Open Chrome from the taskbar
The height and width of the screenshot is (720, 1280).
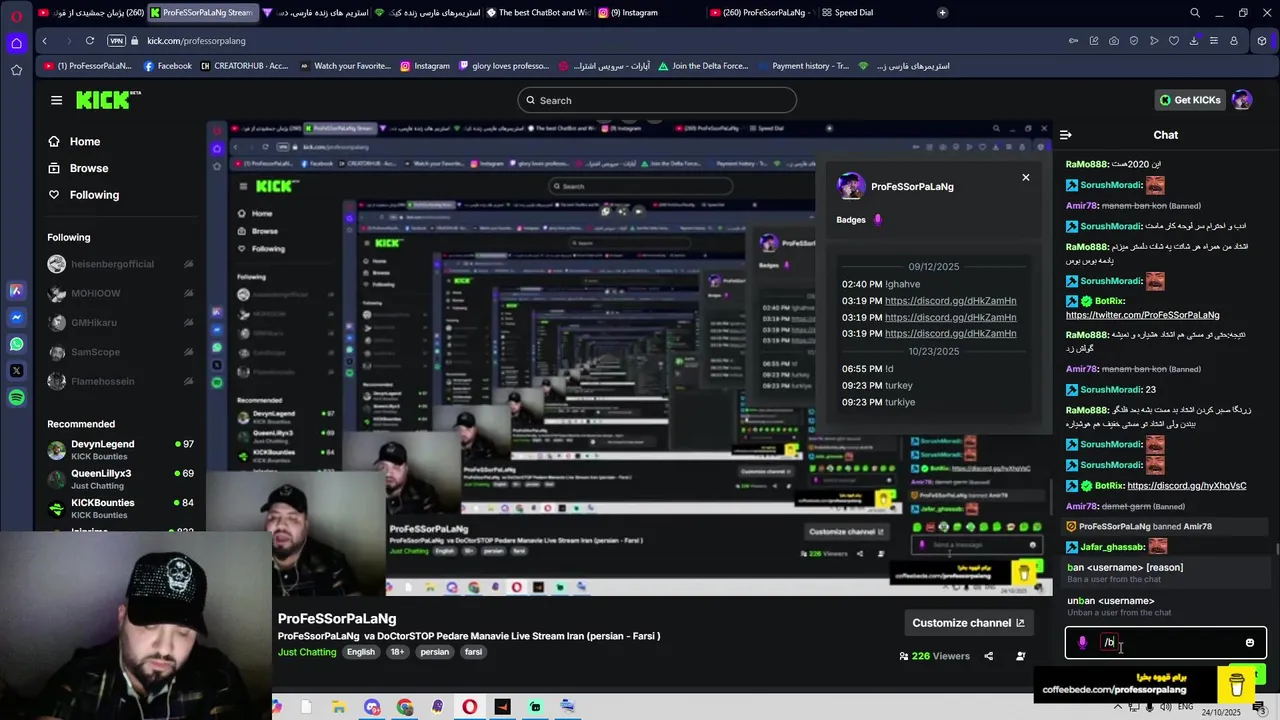click(x=404, y=707)
